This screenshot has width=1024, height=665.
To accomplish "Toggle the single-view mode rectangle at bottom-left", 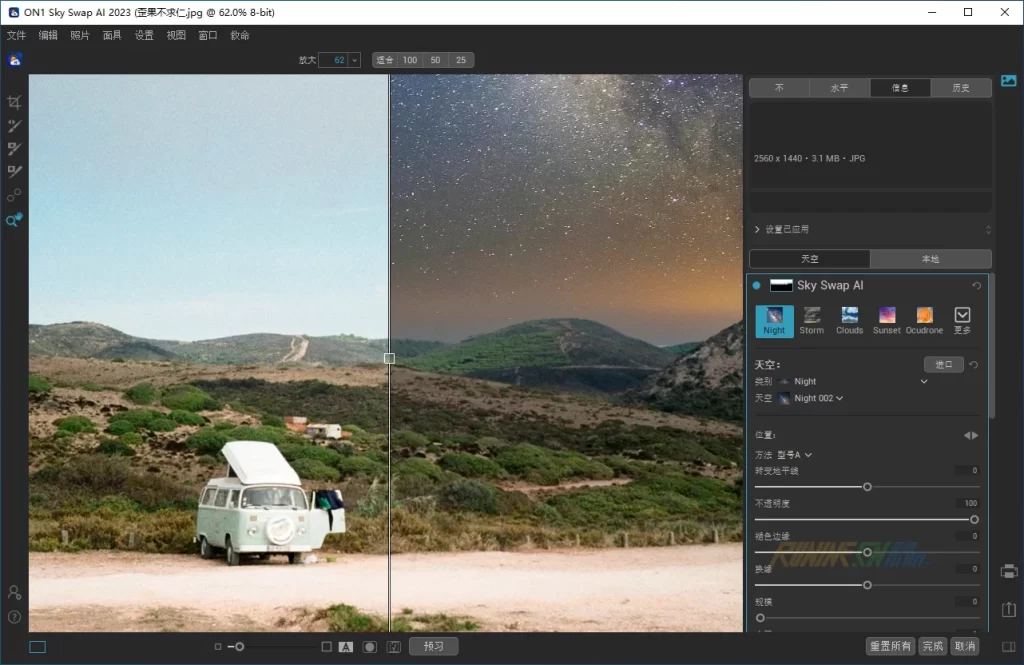I will (37, 647).
